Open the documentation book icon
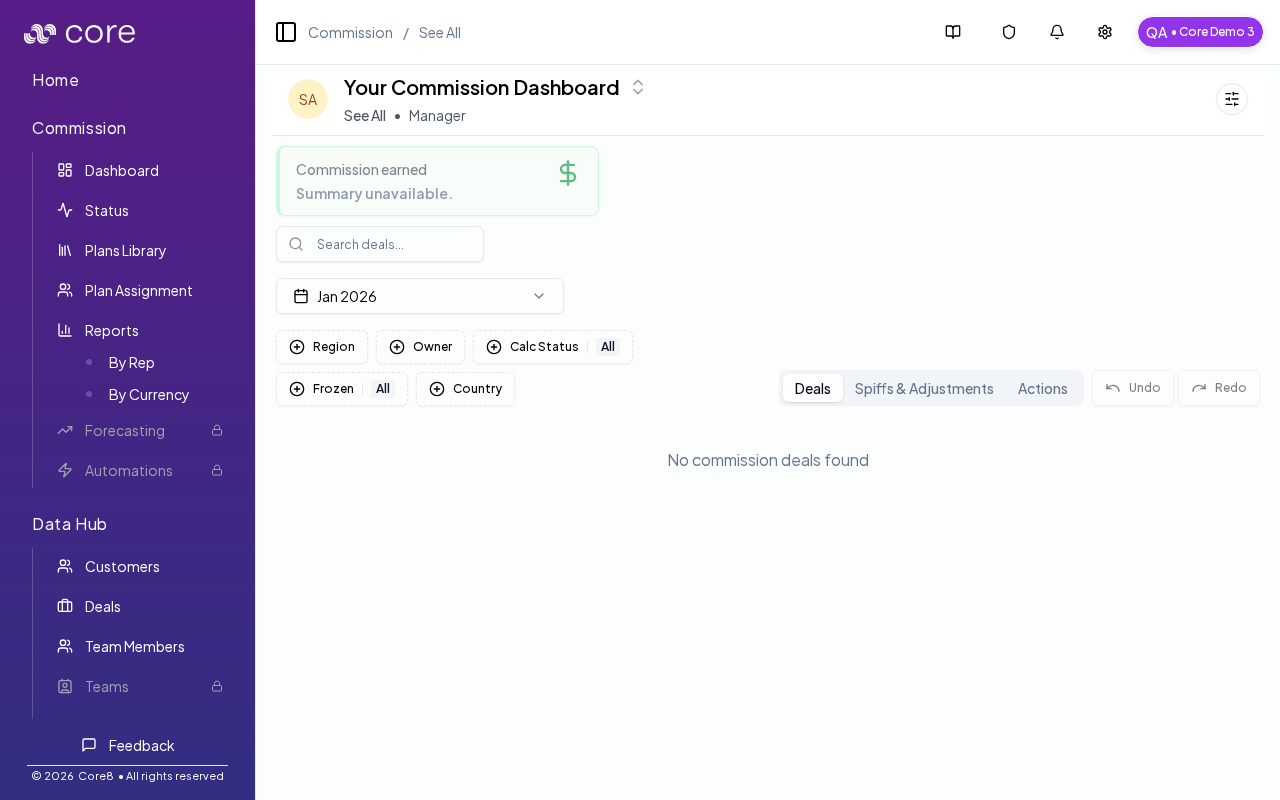The width and height of the screenshot is (1280, 800). coord(952,32)
